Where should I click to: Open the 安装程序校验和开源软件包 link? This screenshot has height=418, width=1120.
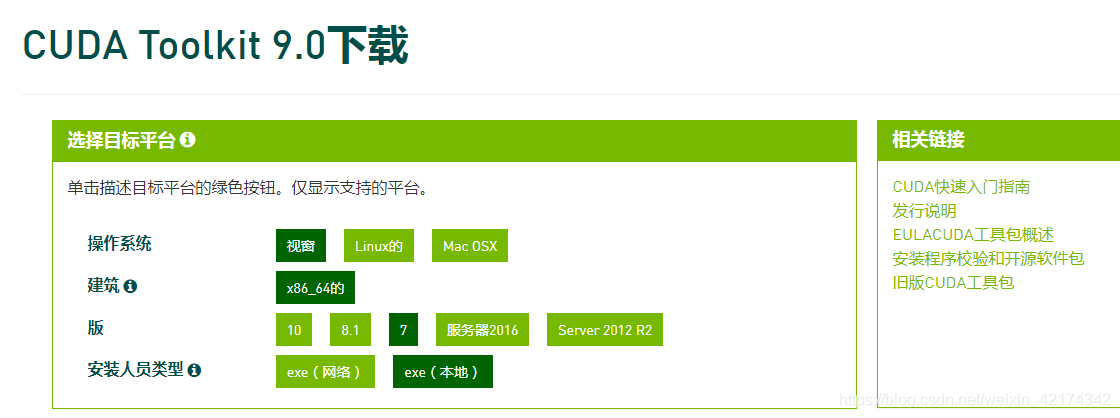[x=988, y=259]
